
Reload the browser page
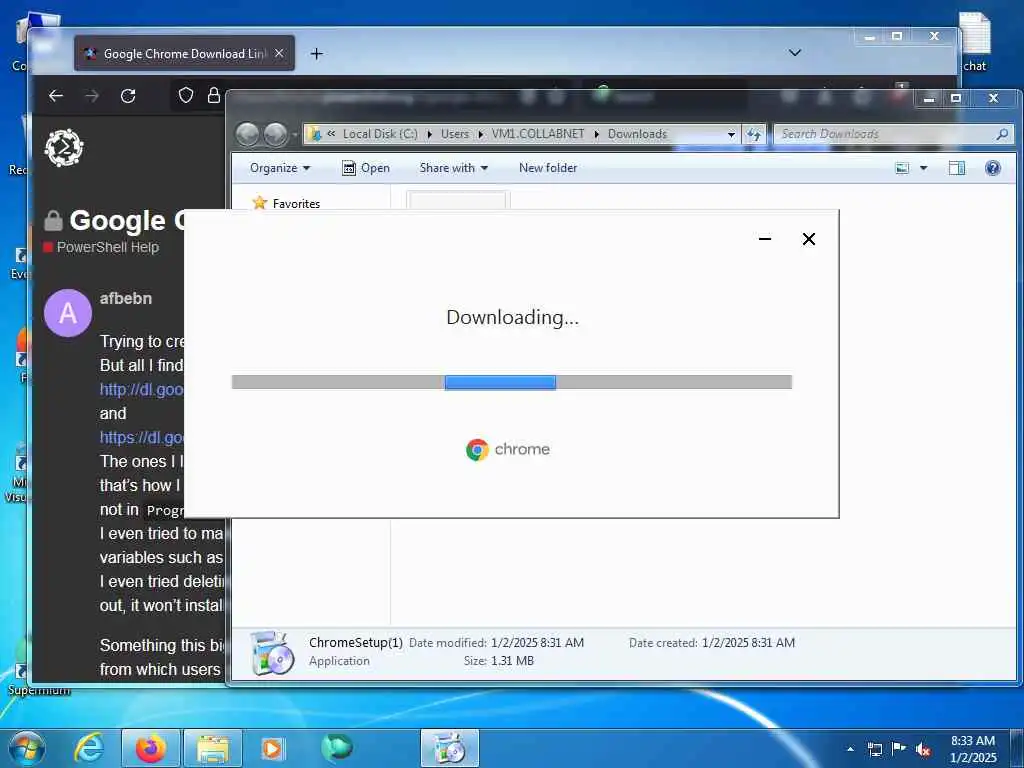tap(128, 96)
